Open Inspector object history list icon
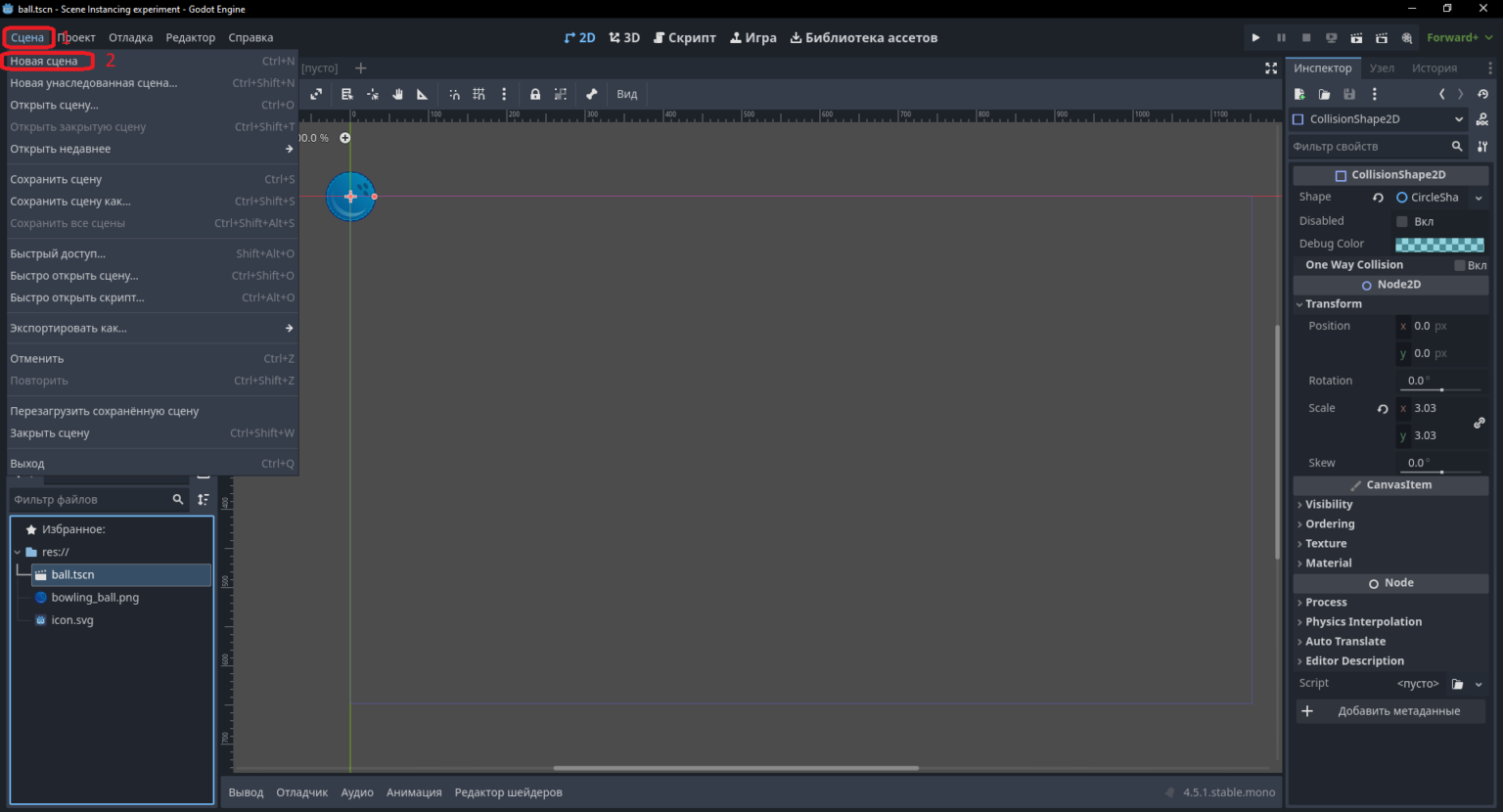Screen dimensions: 1503x812 coord(1482,94)
